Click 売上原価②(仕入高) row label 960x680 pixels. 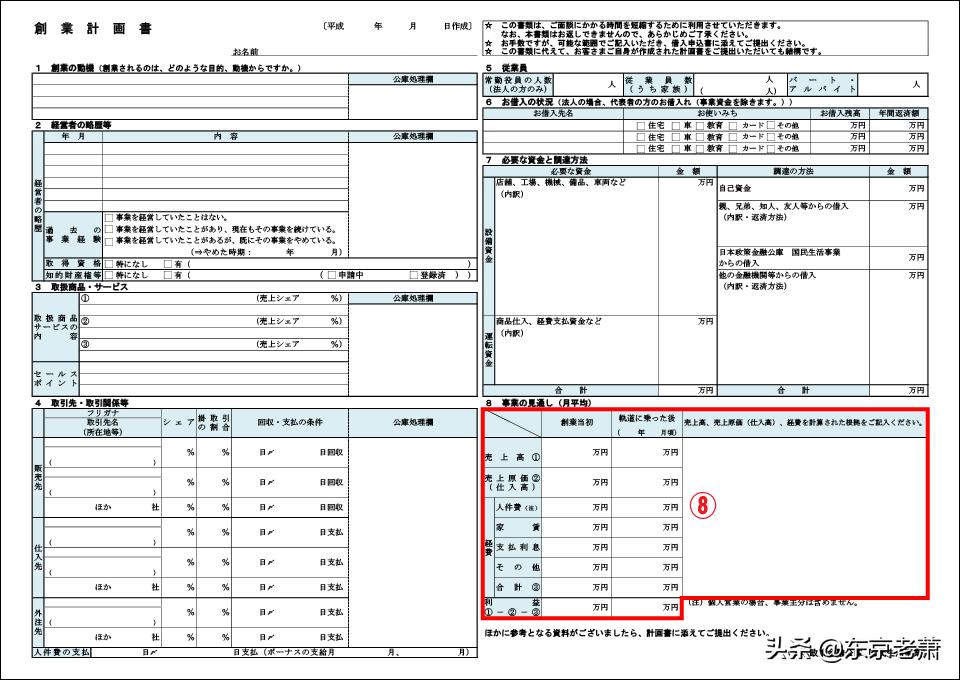512,482
